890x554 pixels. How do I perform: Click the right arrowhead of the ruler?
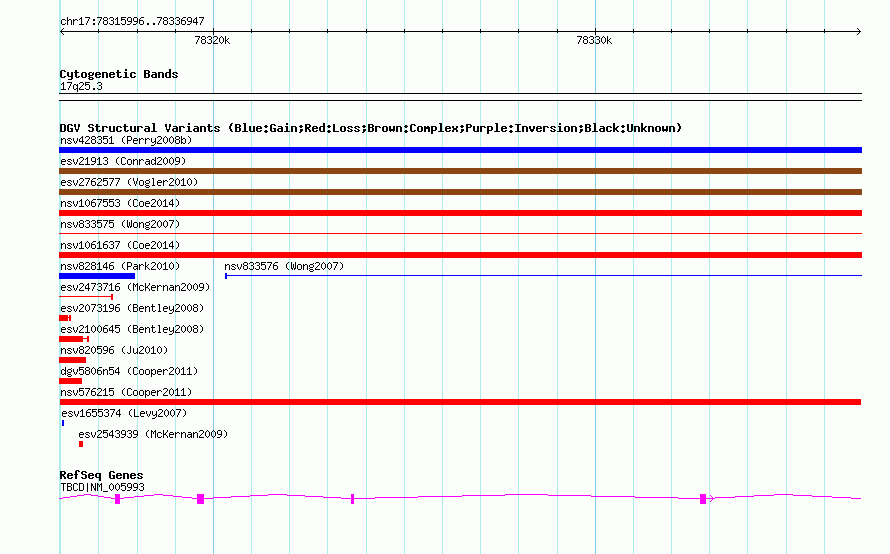859,32
